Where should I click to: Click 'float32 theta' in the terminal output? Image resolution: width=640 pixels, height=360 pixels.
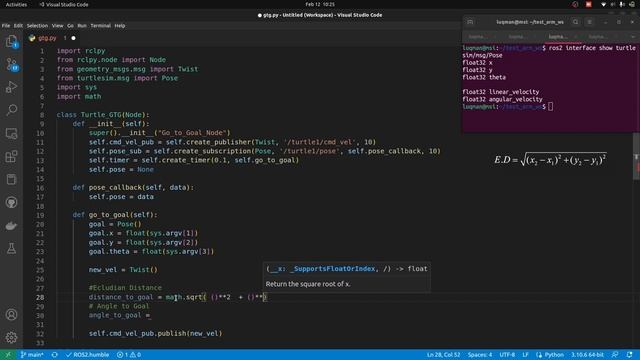pos(484,78)
